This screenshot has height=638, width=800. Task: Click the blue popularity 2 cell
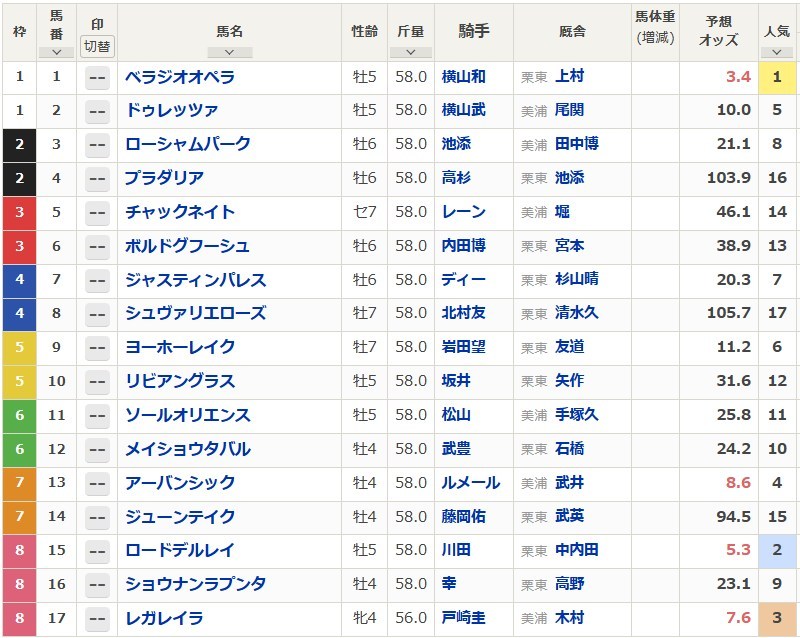point(777,551)
